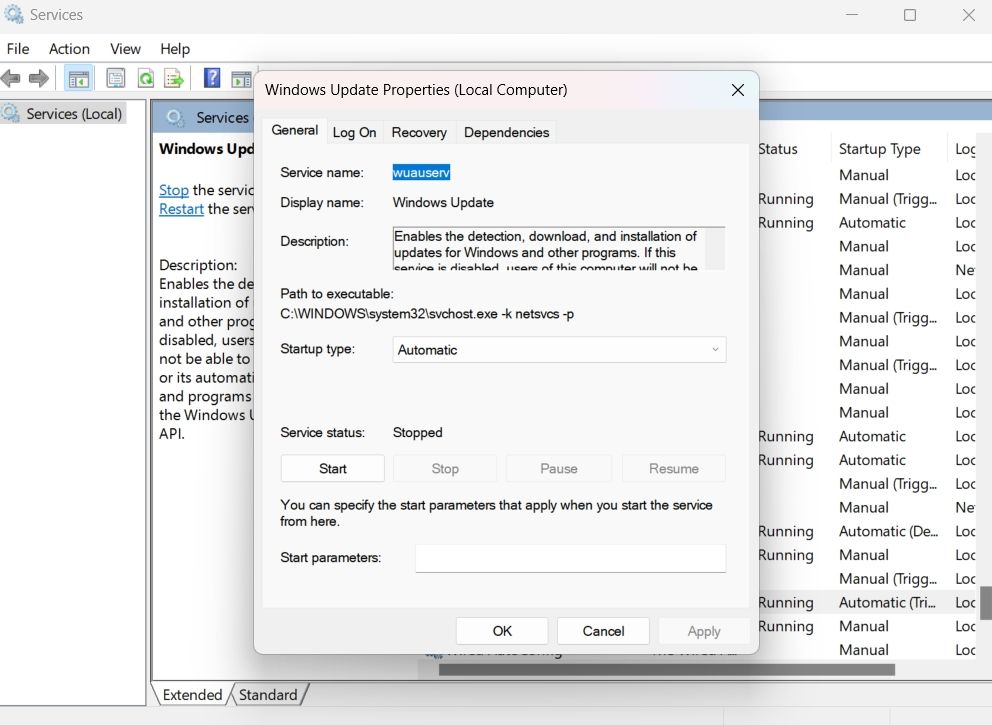Image resolution: width=992 pixels, height=725 pixels.
Task: Confirm the dialog with OK
Action: pyautogui.click(x=502, y=631)
